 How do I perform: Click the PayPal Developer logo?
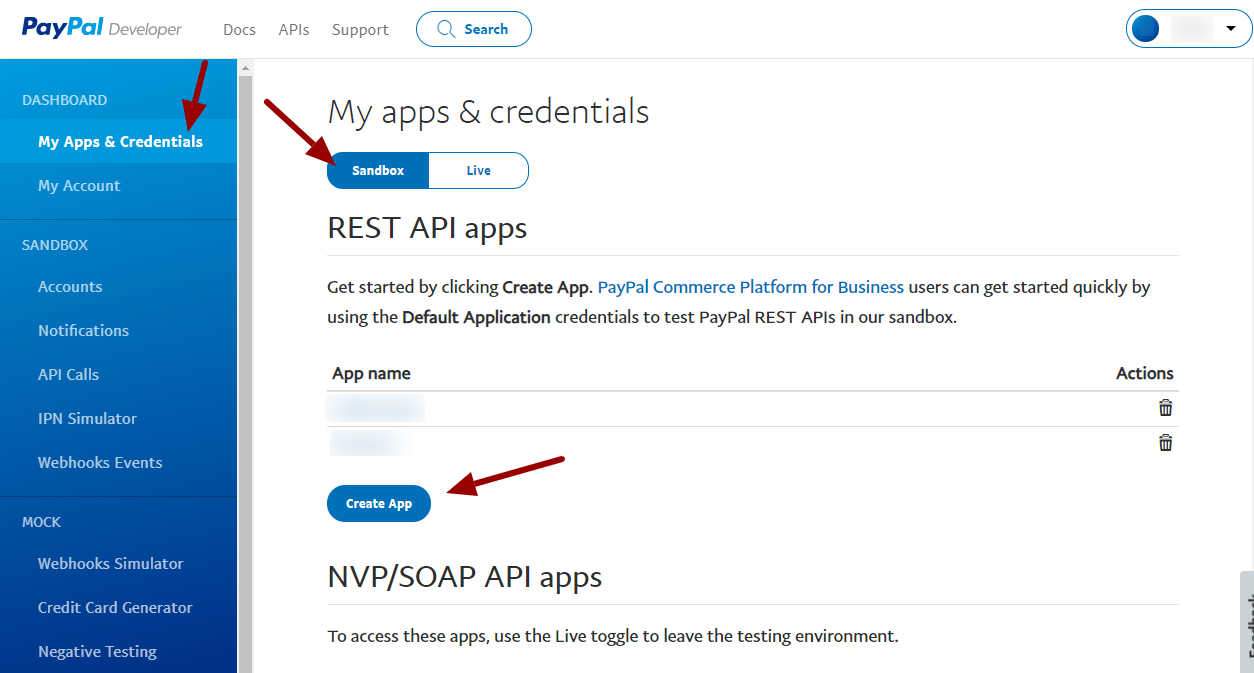pos(102,28)
